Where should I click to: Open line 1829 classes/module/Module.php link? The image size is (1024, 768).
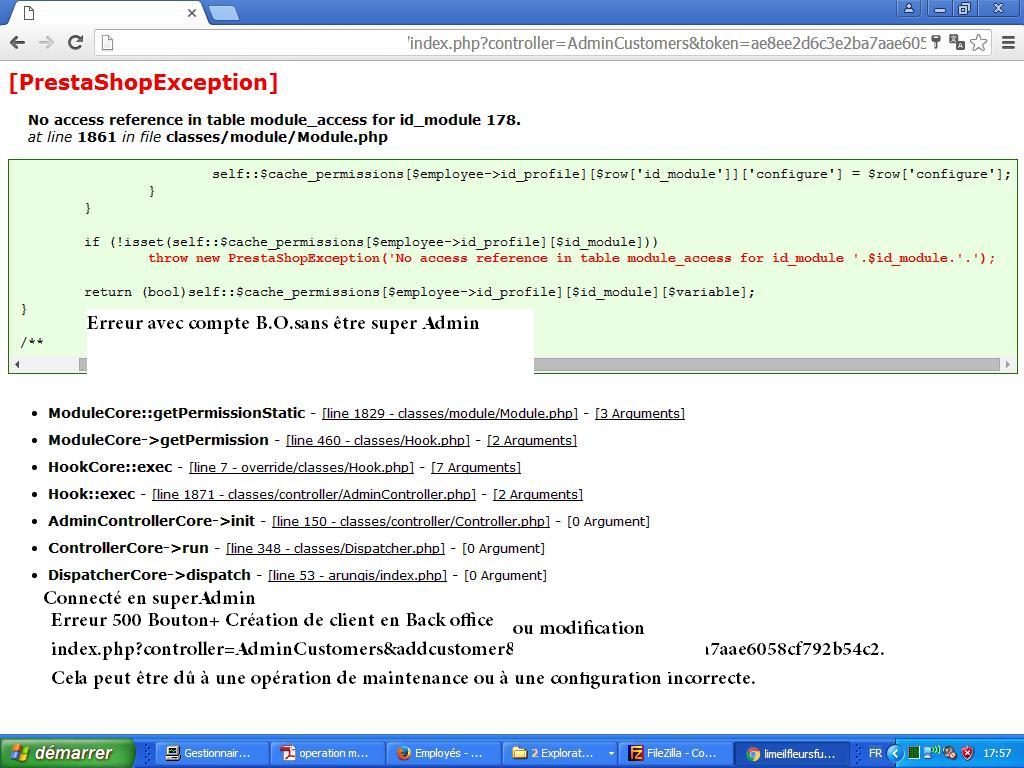point(450,413)
